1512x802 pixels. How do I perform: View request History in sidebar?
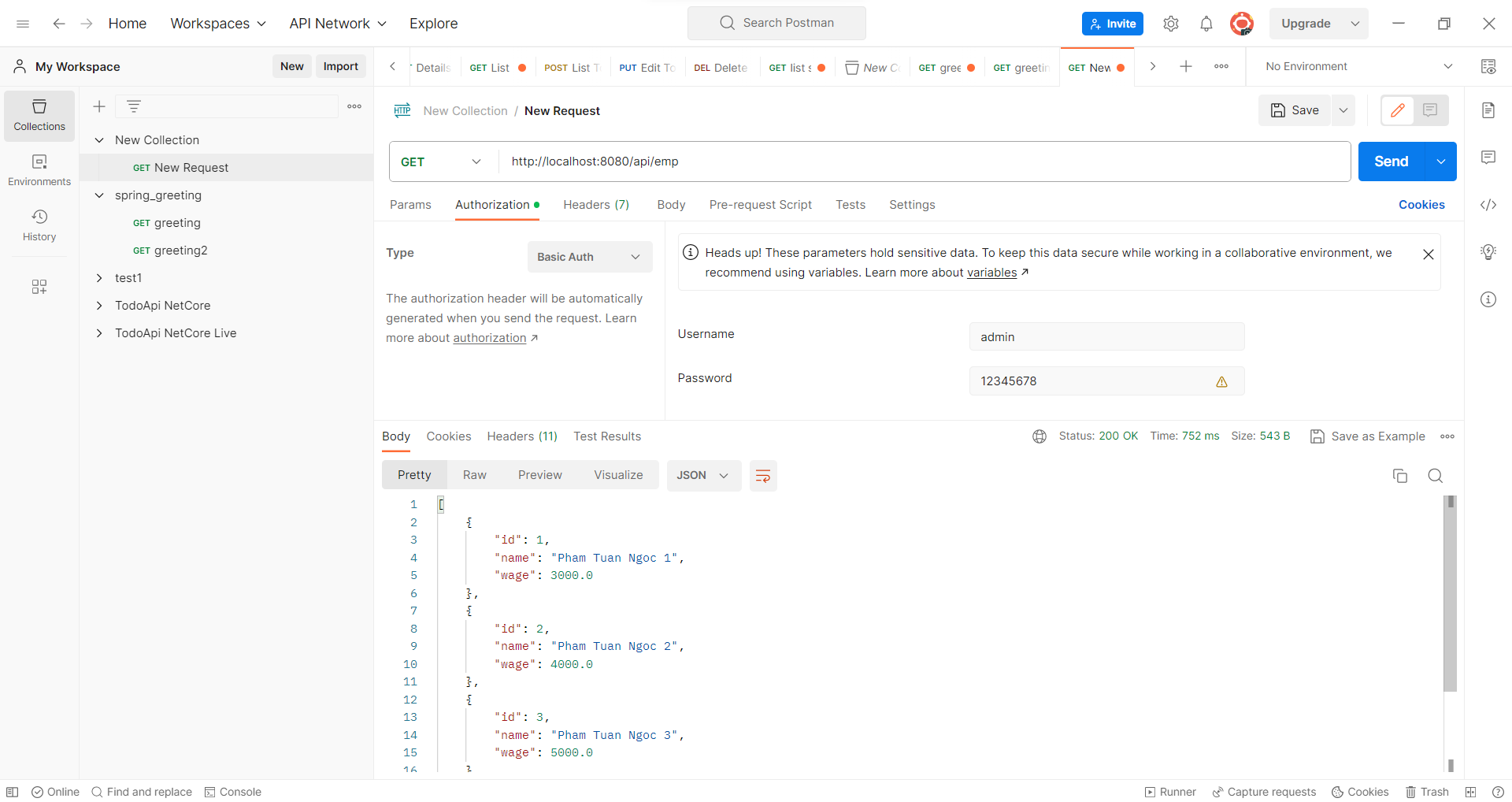tap(39, 225)
